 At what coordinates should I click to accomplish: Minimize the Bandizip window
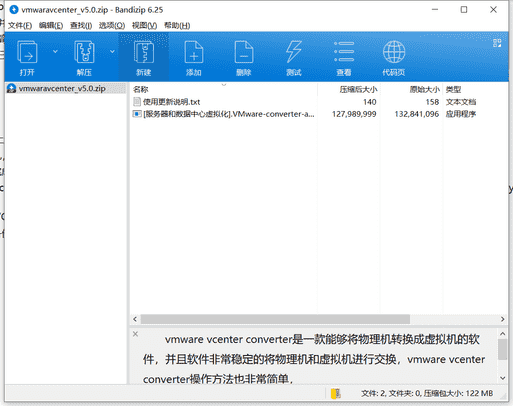435,10
